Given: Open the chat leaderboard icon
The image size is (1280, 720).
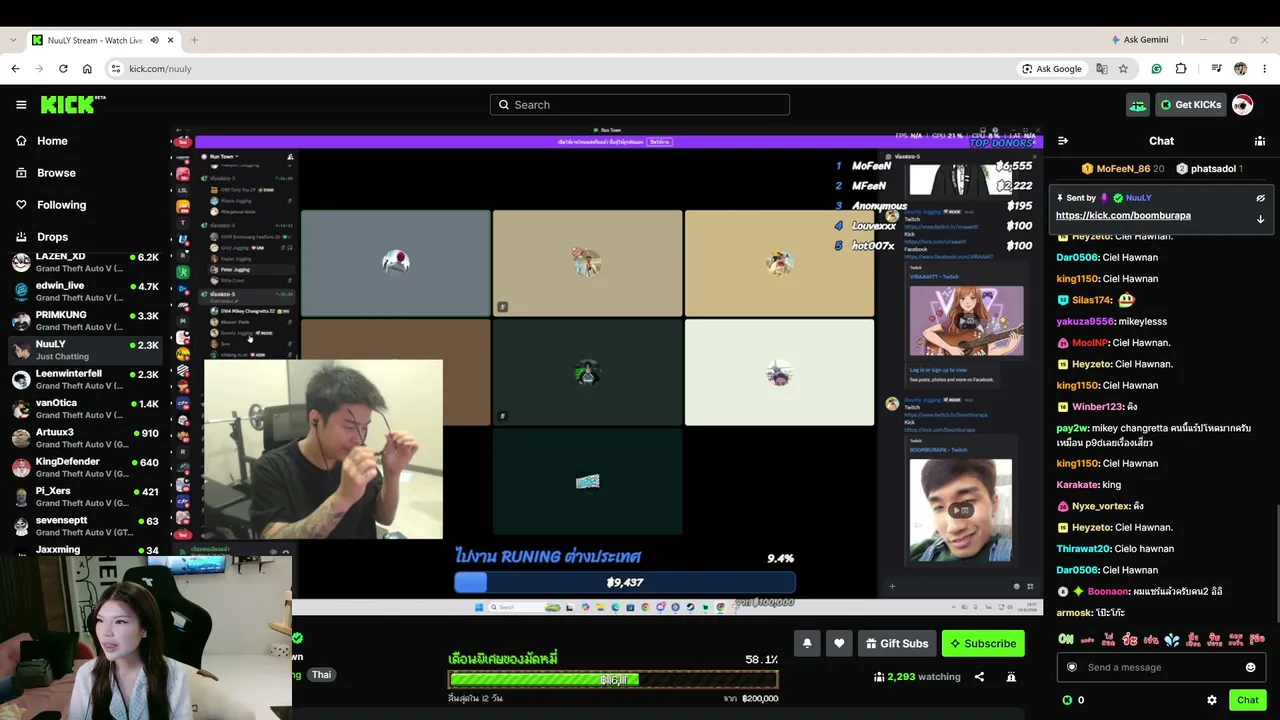Looking at the screenshot, I should click(x=1260, y=141).
